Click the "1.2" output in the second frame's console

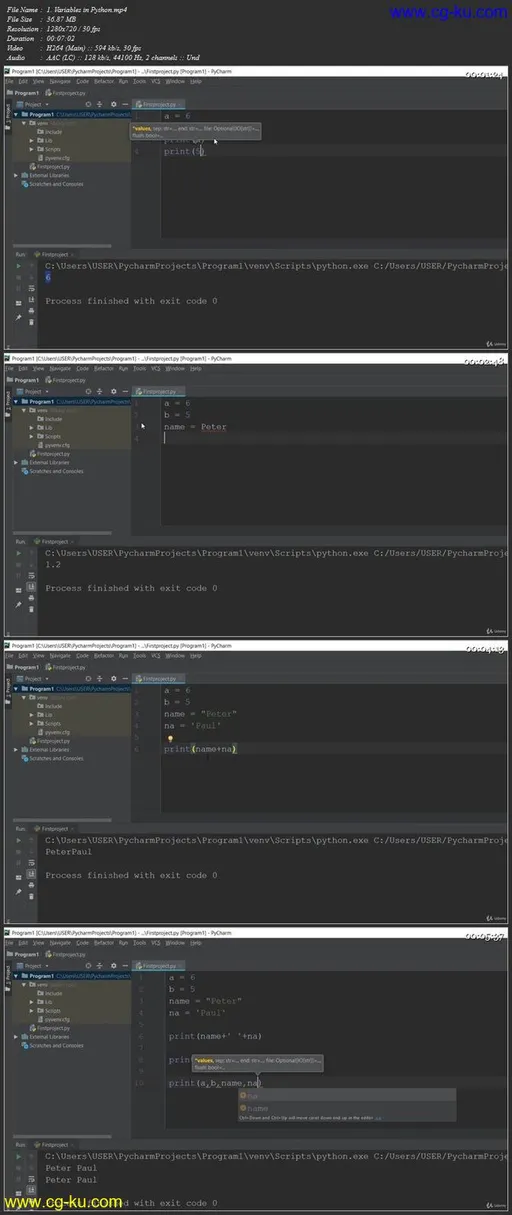click(x=53, y=565)
